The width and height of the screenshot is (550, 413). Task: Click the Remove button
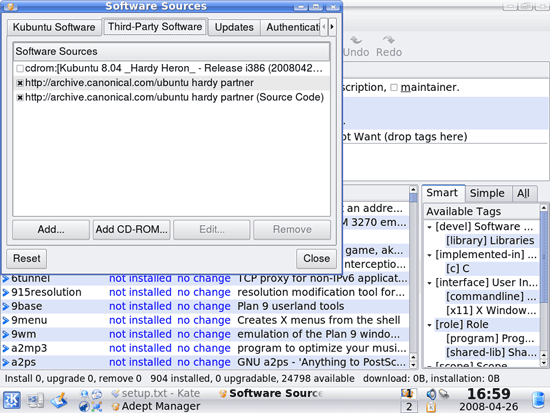point(292,229)
